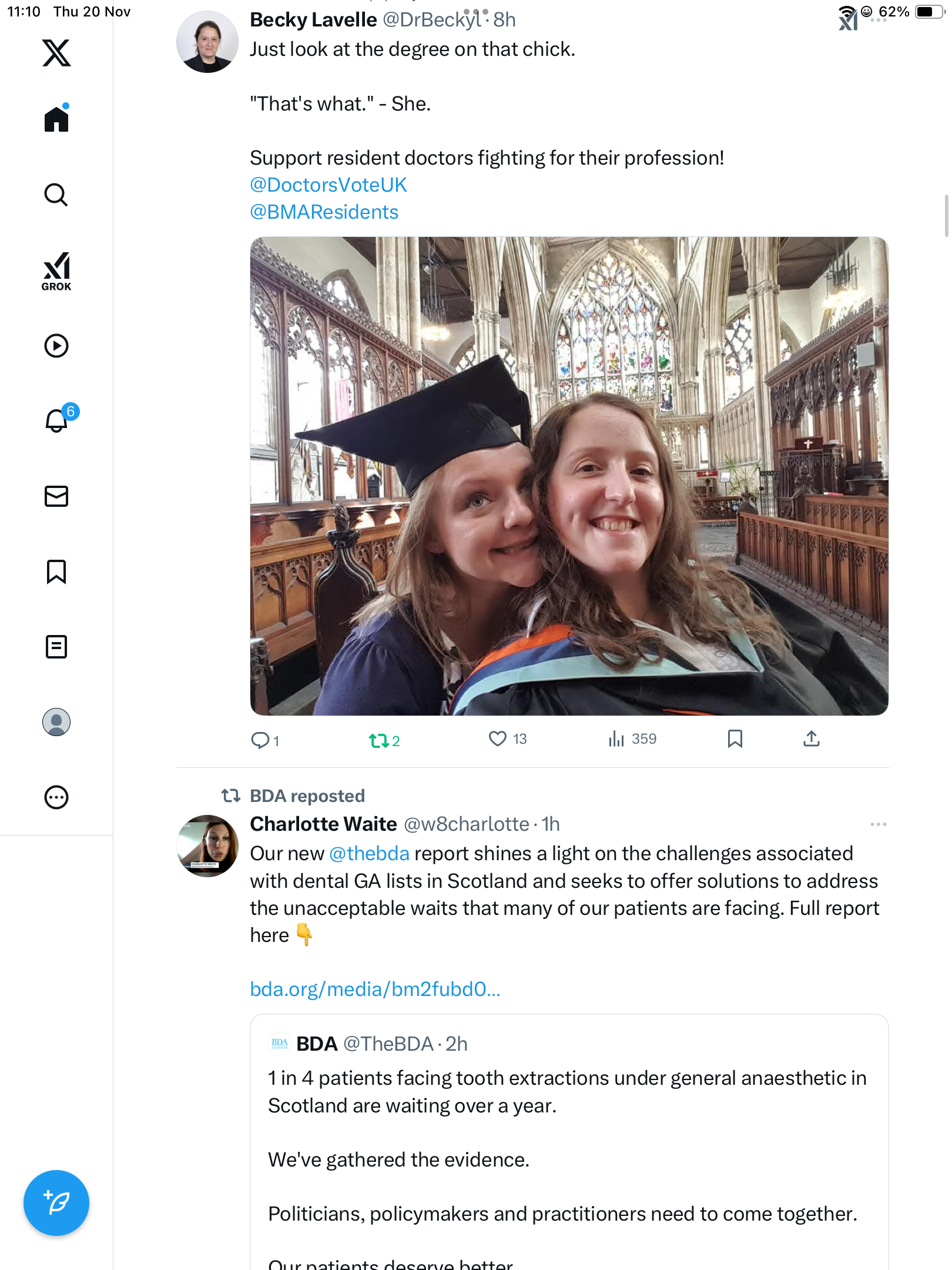This screenshot has height=1270, width=952.
Task: Enlarge the graduation selfie photo
Action: pyautogui.click(x=569, y=476)
